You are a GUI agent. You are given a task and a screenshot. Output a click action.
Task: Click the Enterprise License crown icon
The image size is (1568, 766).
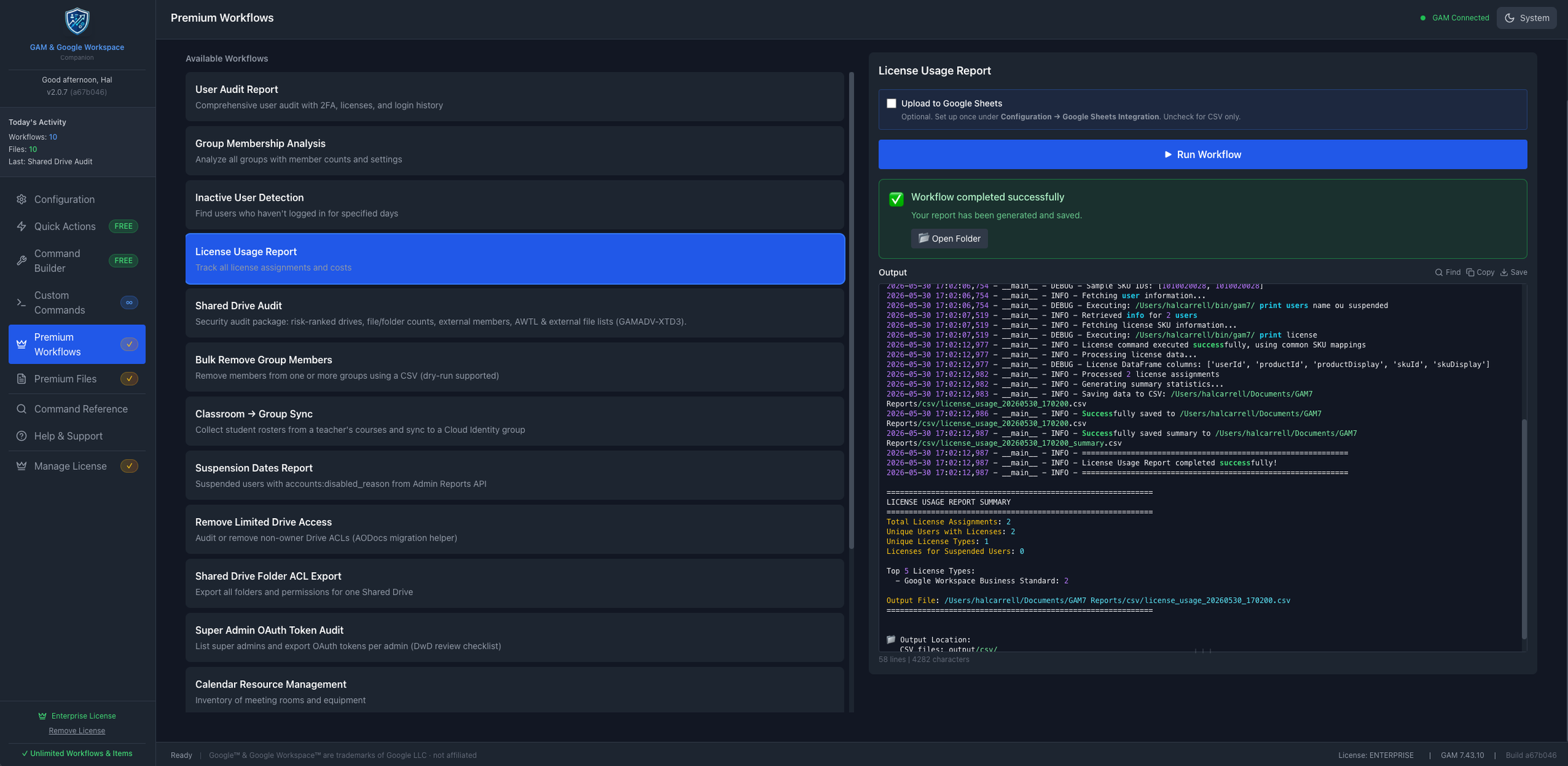coord(43,716)
